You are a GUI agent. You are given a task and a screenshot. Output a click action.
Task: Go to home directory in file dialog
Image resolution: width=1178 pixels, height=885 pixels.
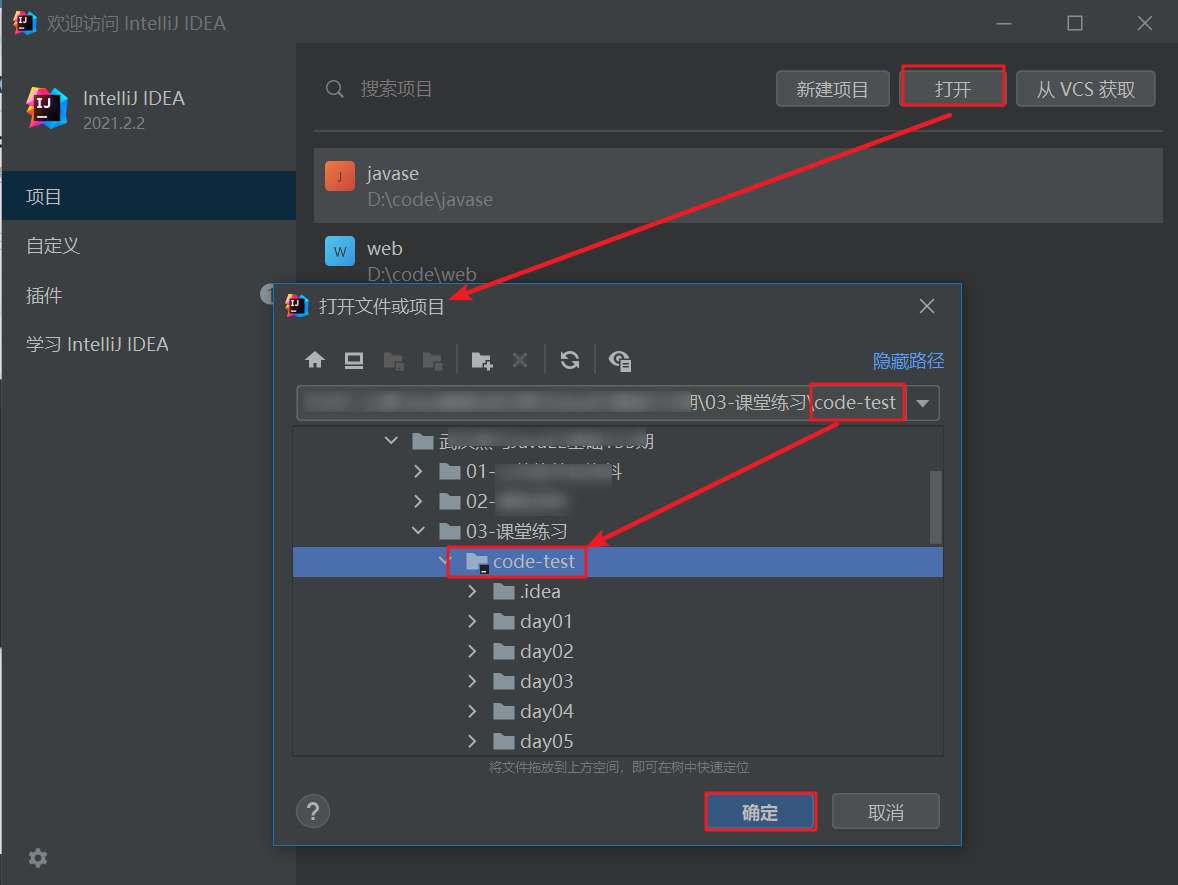coord(315,360)
